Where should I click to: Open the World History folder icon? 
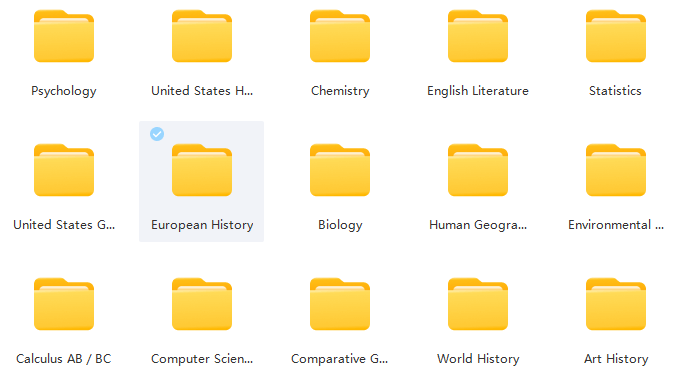478,304
